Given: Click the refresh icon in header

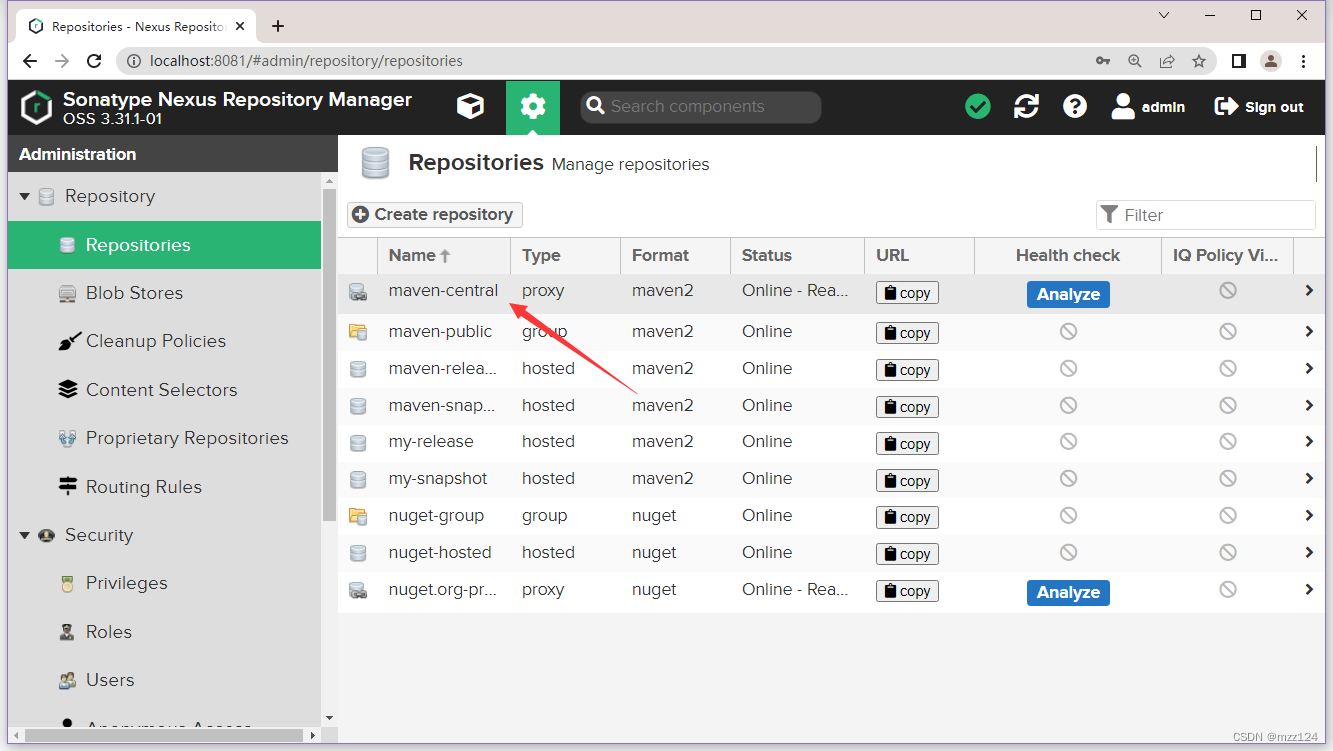Looking at the screenshot, I should tap(1027, 106).
